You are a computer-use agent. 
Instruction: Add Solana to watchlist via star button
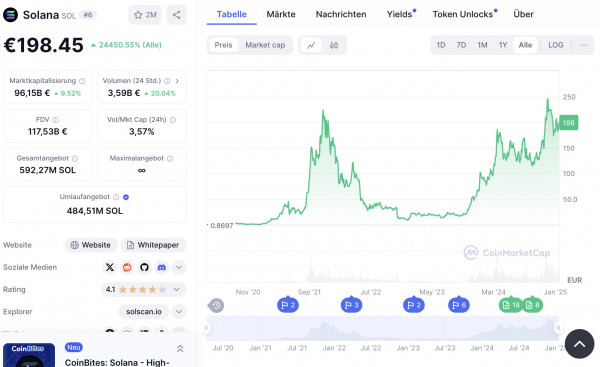pos(145,15)
